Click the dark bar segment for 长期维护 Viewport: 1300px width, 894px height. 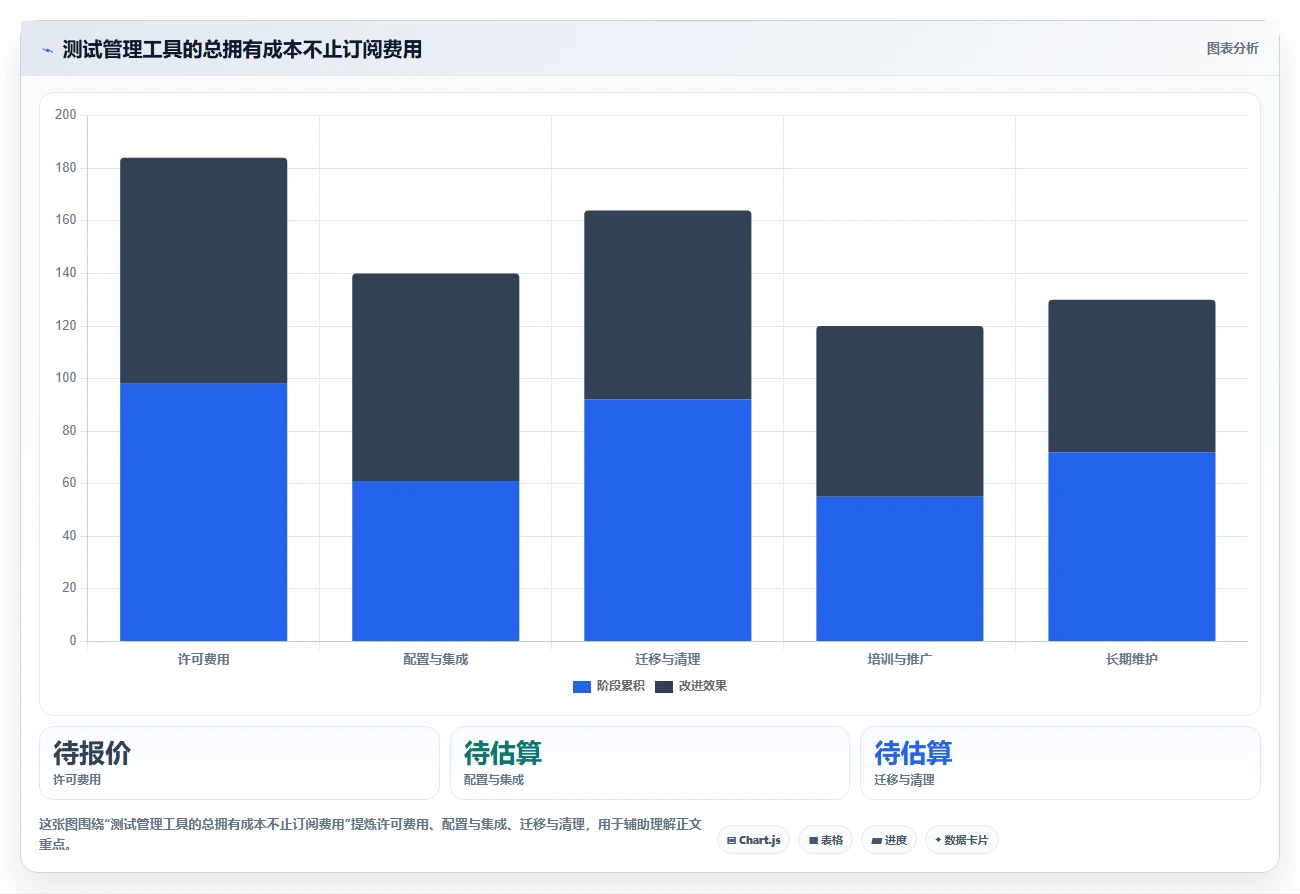click(1131, 376)
